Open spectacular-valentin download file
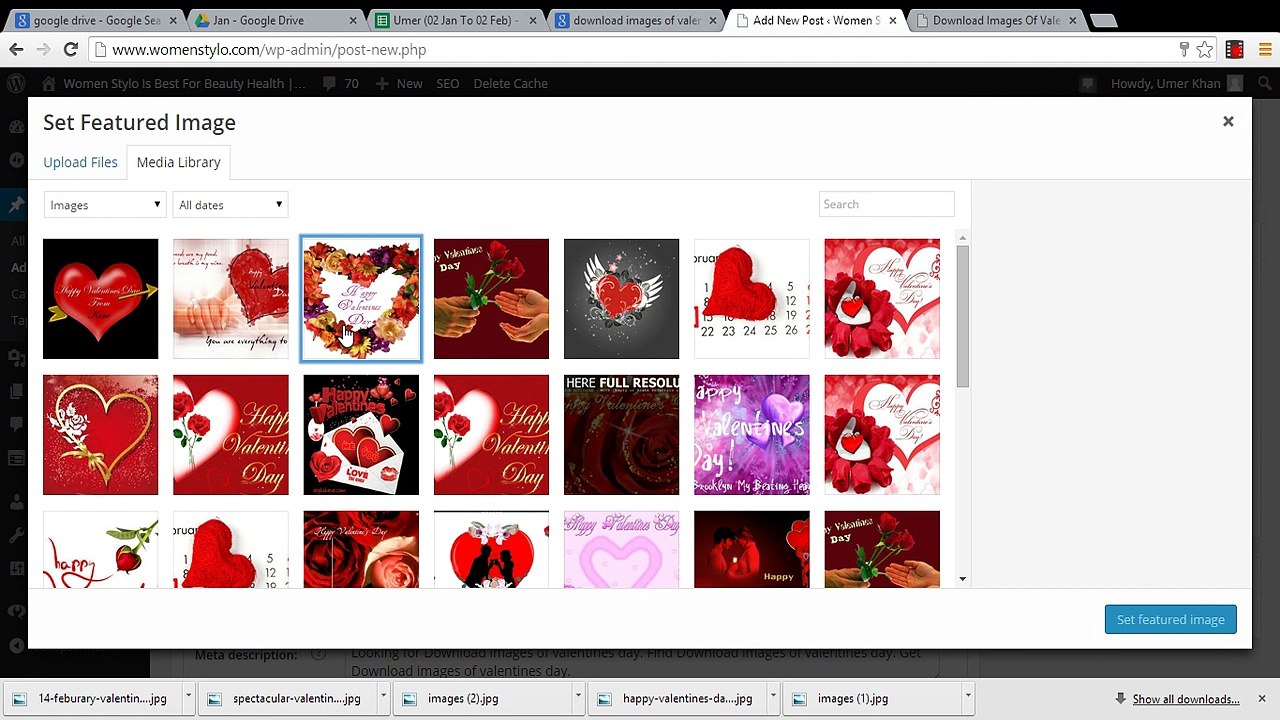This screenshot has height=720, width=1280. 285,698
